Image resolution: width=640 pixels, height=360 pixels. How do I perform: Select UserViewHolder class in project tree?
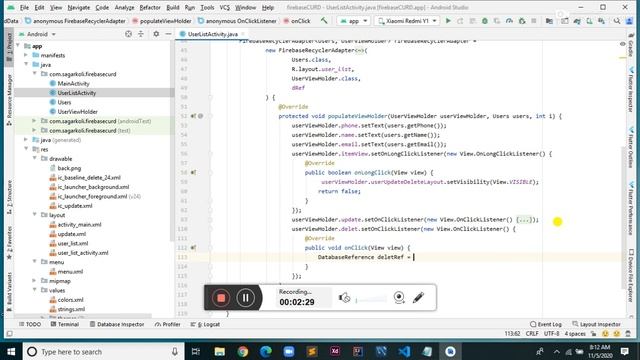pyautogui.click(x=77, y=111)
